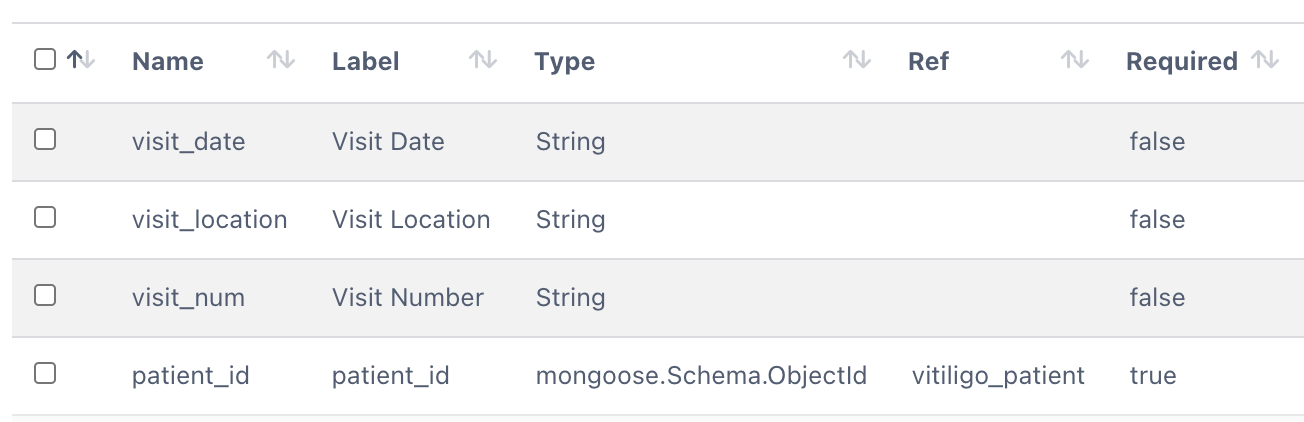The image size is (1304, 422).
Task: Select the visit_date name cell
Action: pyautogui.click(x=188, y=142)
